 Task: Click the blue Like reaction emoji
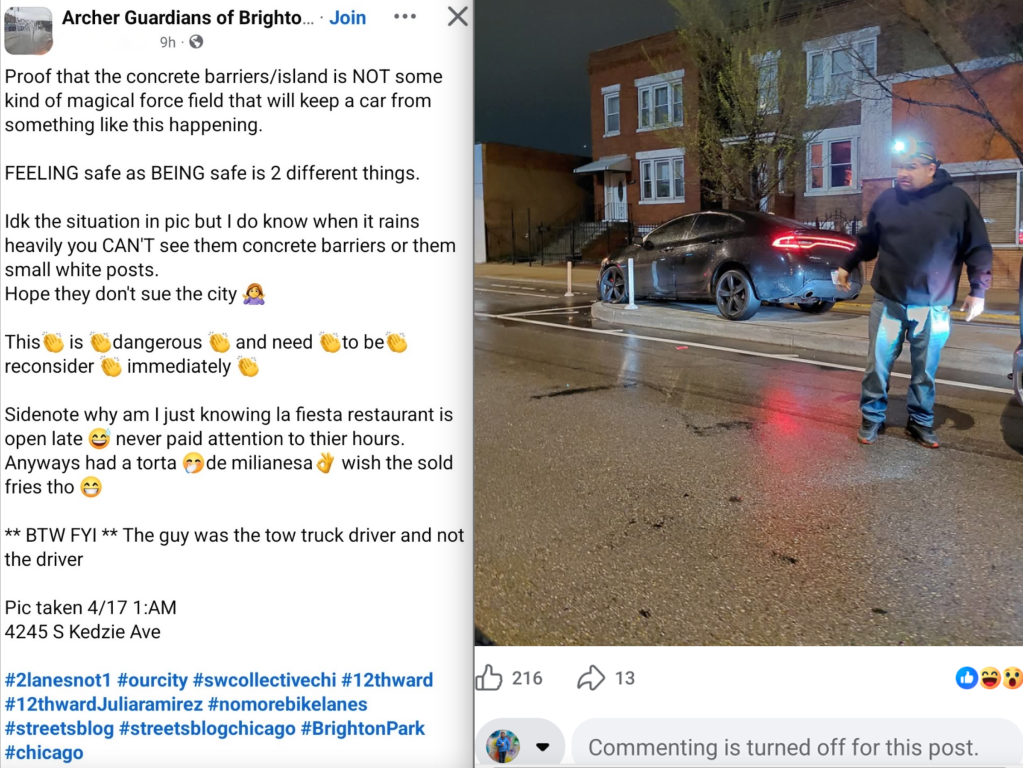click(x=966, y=678)
